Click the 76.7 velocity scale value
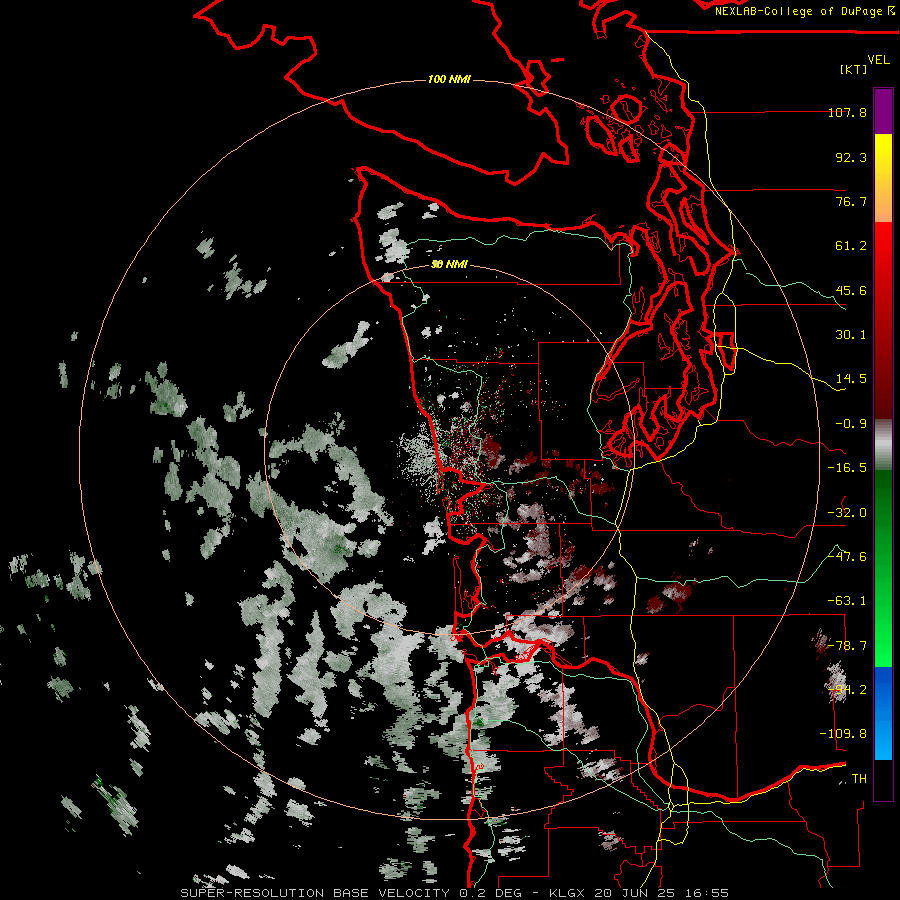 851,201
